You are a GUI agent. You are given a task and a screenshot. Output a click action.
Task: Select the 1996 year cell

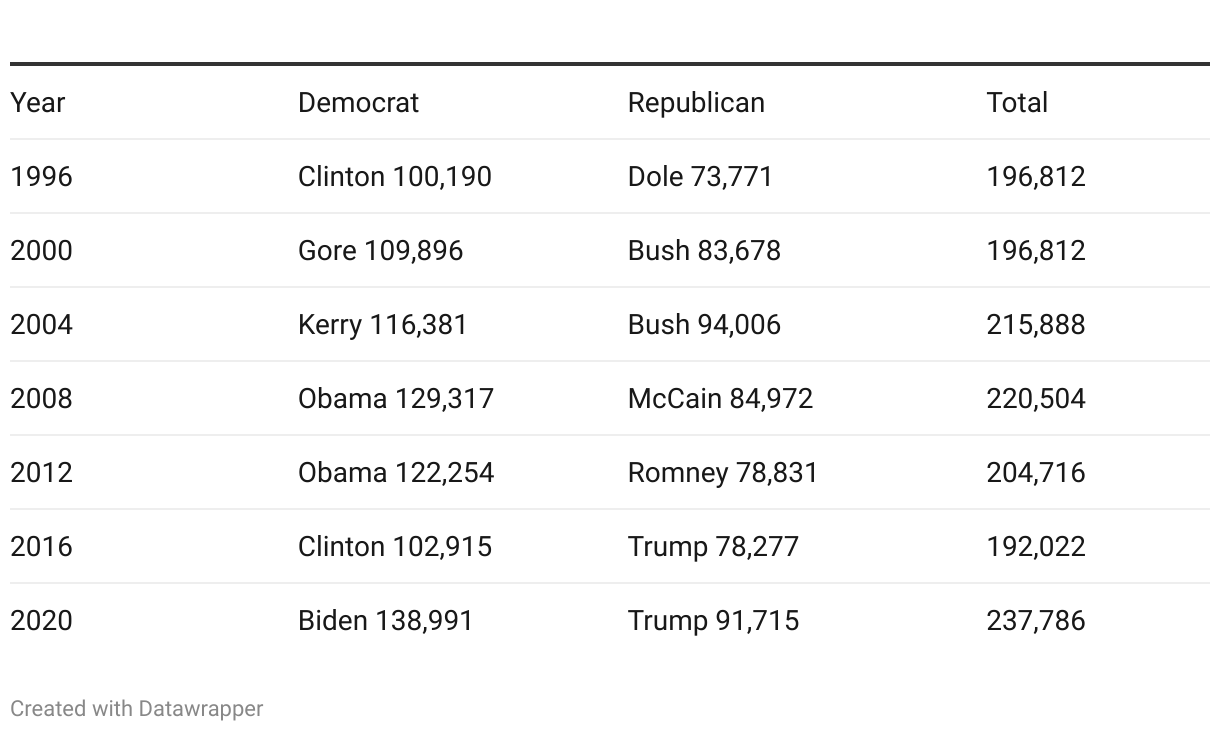[42, 177]
